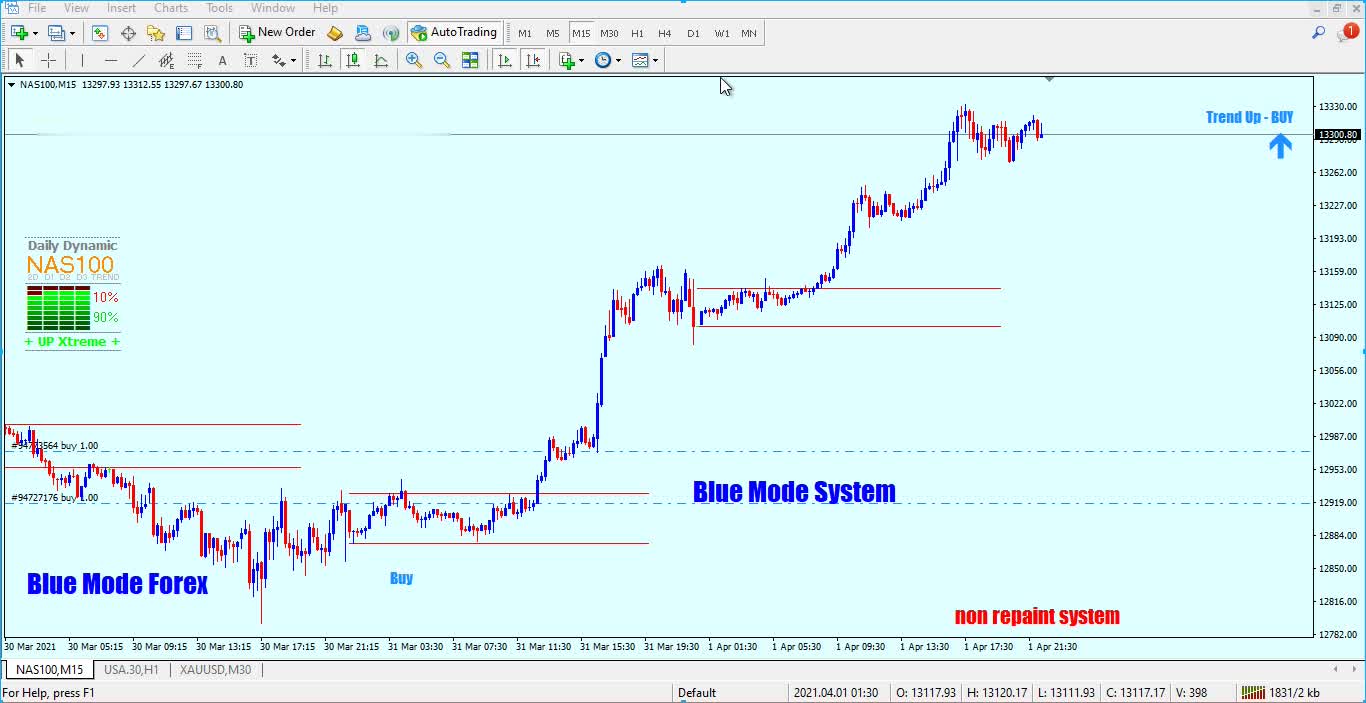Switch chart to candlesticks mode
Screen dimensions: 1366x703
(x=353, y=60)
